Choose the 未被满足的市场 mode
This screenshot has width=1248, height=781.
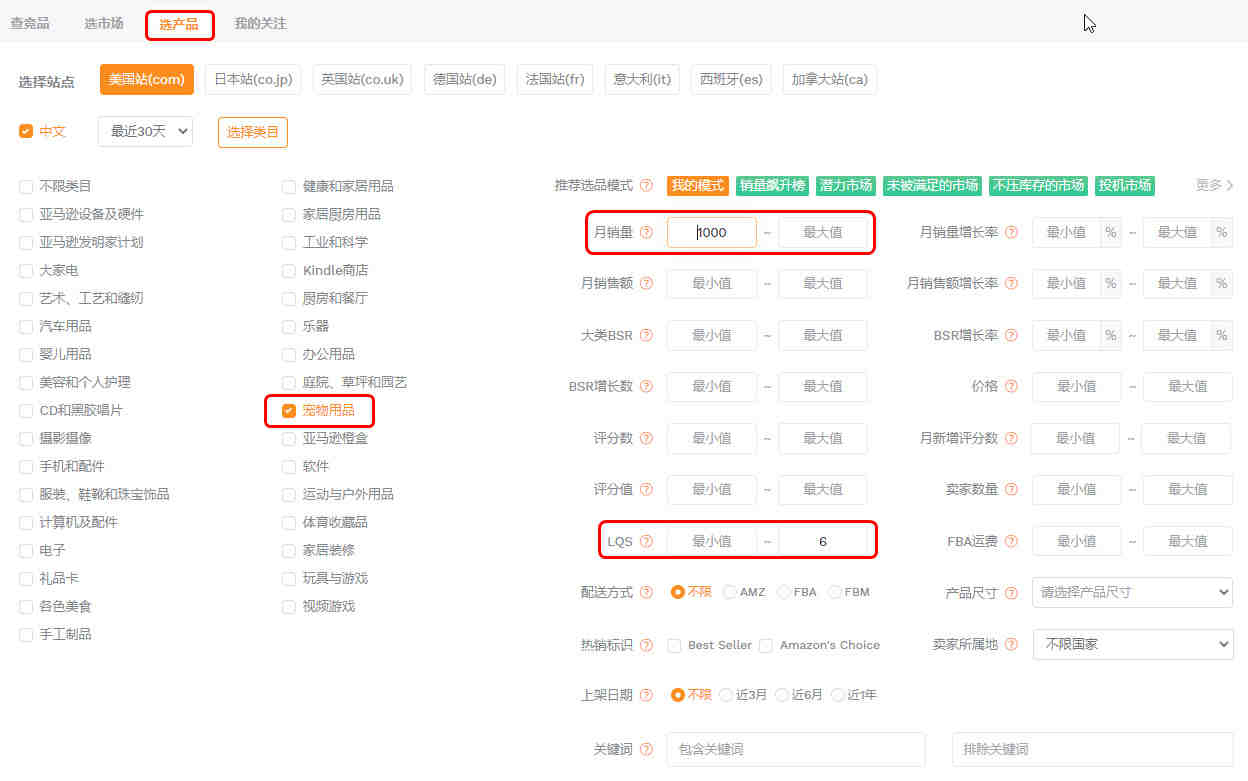point(932,185)
